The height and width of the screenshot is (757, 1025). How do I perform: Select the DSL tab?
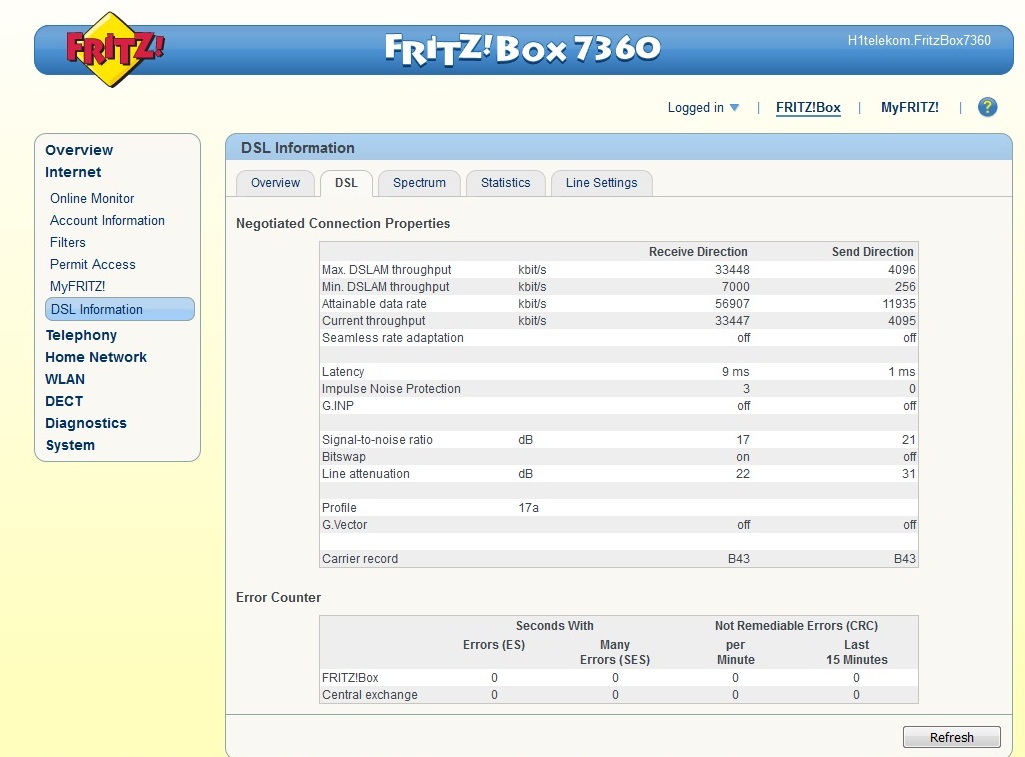tap(346, 183)
